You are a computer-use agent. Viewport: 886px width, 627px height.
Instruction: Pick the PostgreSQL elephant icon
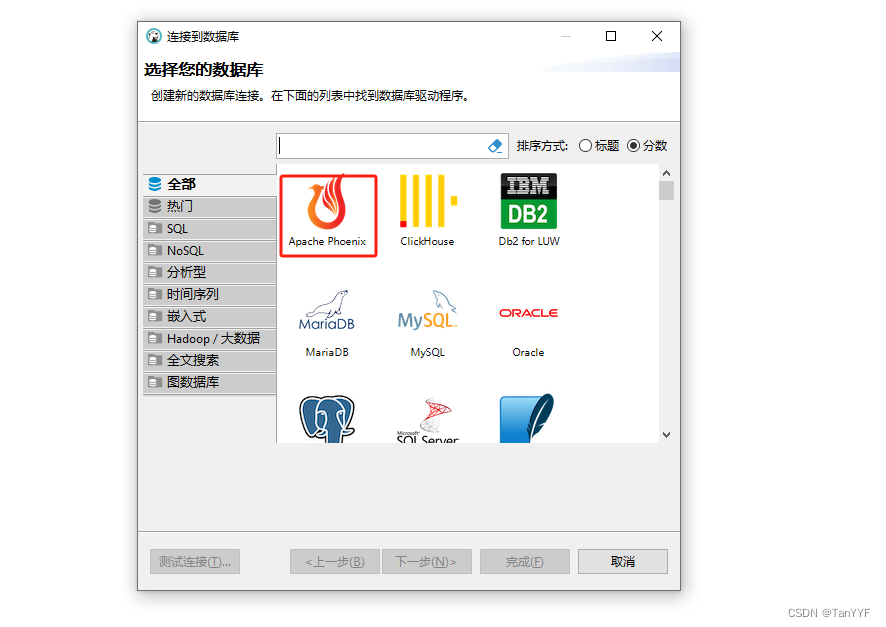pos(327,419)
